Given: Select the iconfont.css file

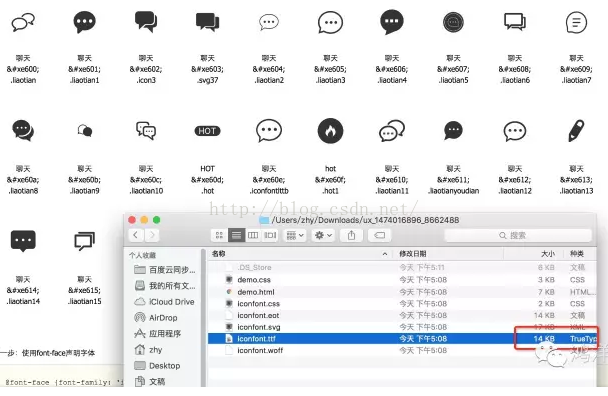Looking at the screenshot, I should pyautogui.click(x=402, y=303).
